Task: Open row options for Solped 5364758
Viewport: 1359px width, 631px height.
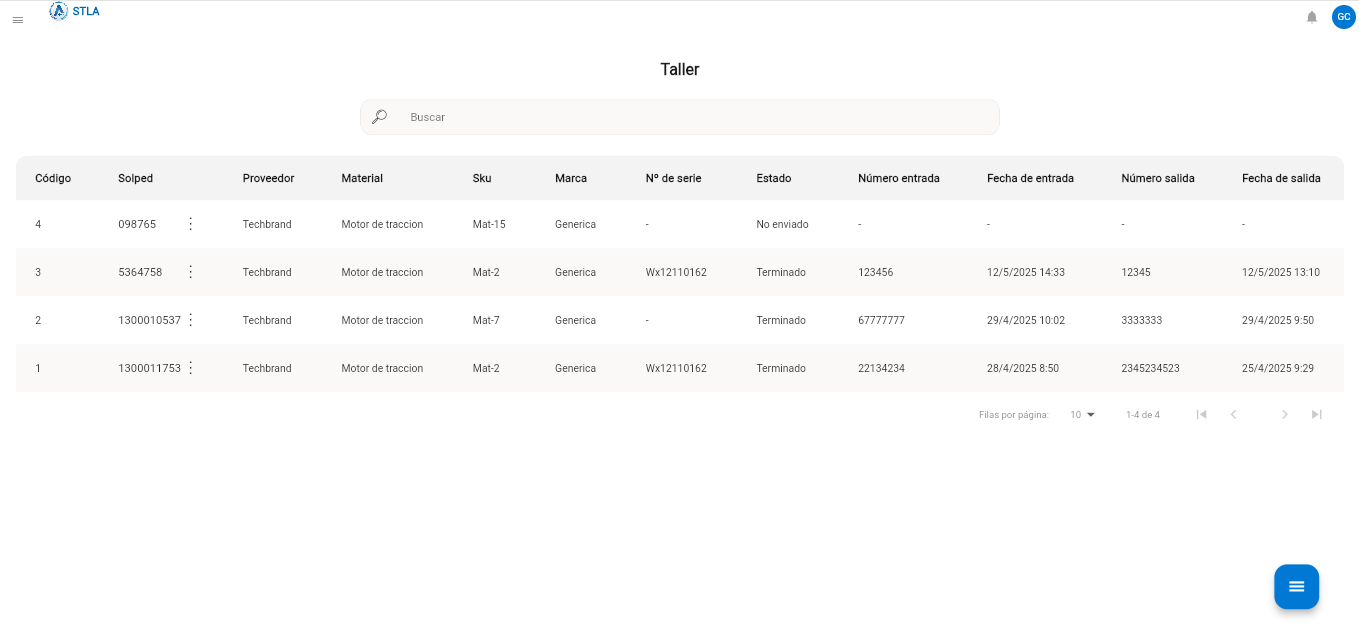Action: tap(191, 272)
